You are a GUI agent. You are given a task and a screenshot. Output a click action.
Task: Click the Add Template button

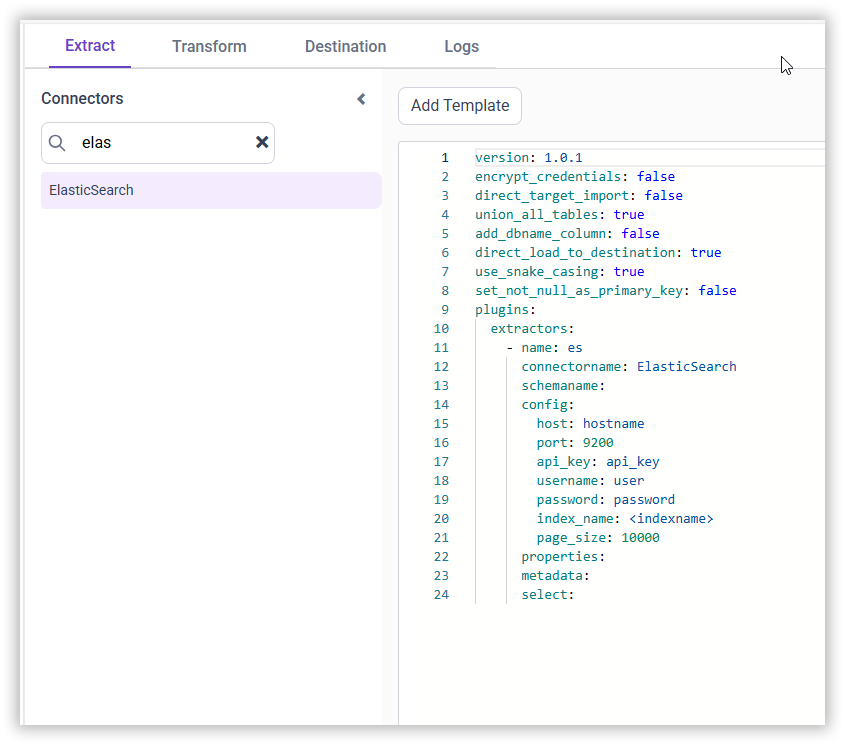click(x=459, y=105)
